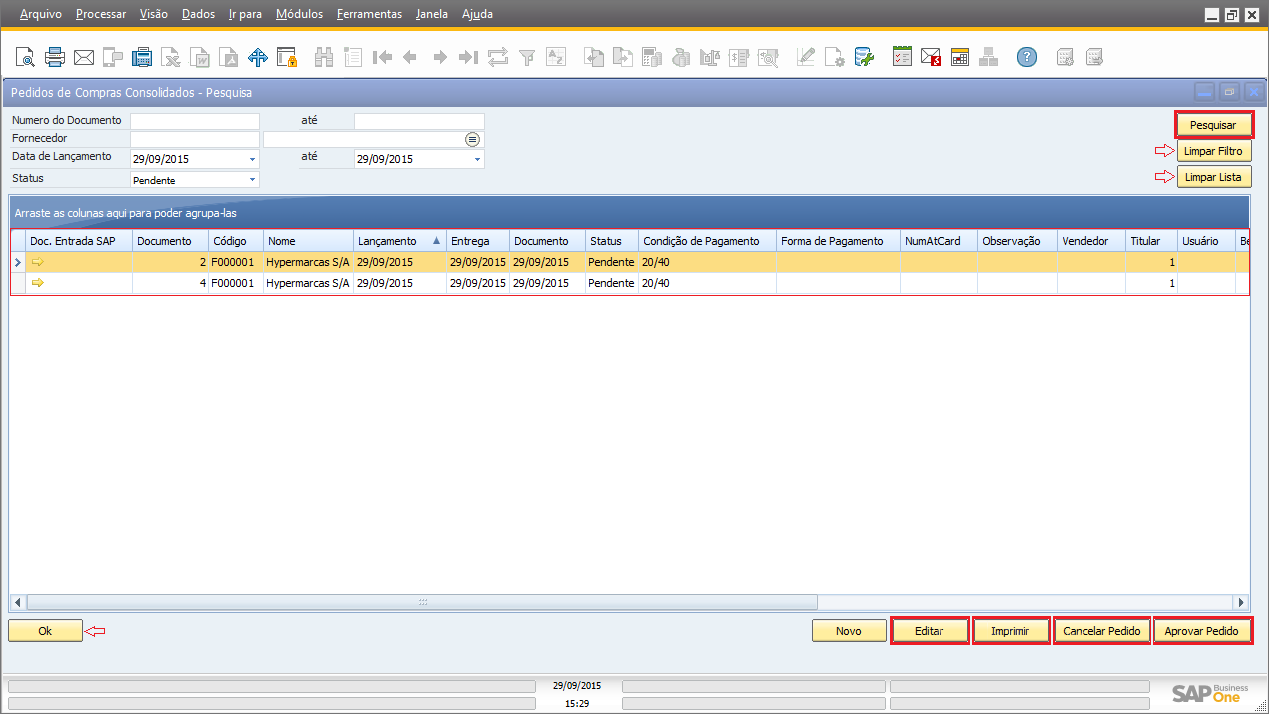The height and width of the screenshot is (714, 1269).
Task: Click the Sort A-Z toolbar icon
Action: 555,57
